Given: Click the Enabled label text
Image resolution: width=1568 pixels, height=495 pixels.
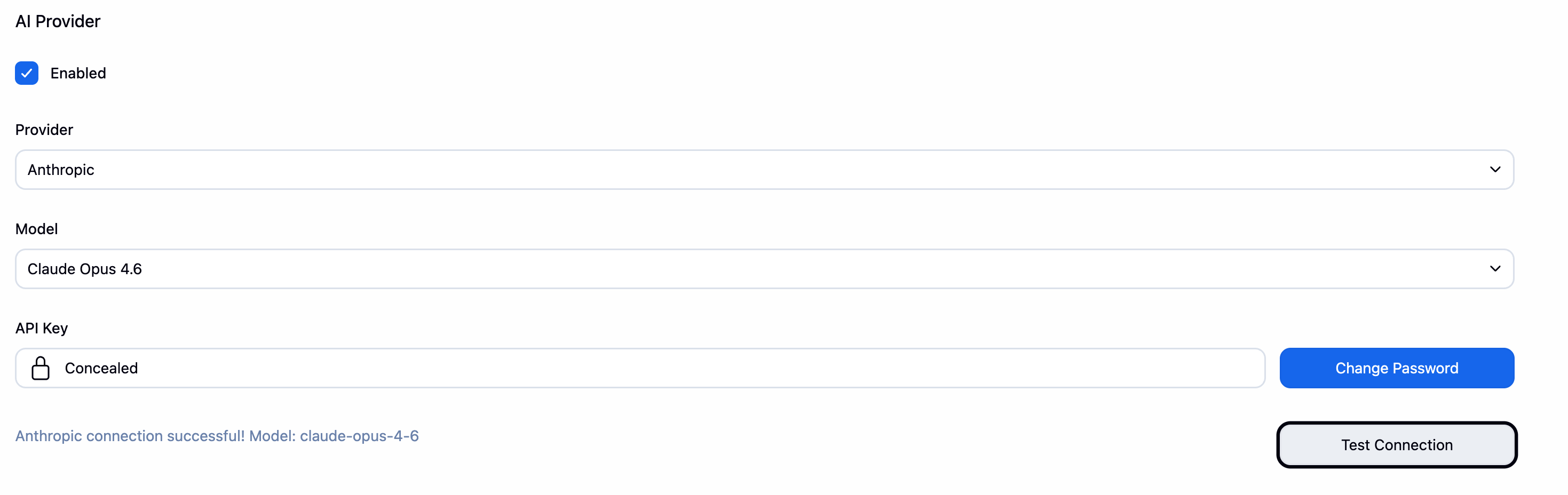Looking at the screenshot, I should tap(78, 73).
